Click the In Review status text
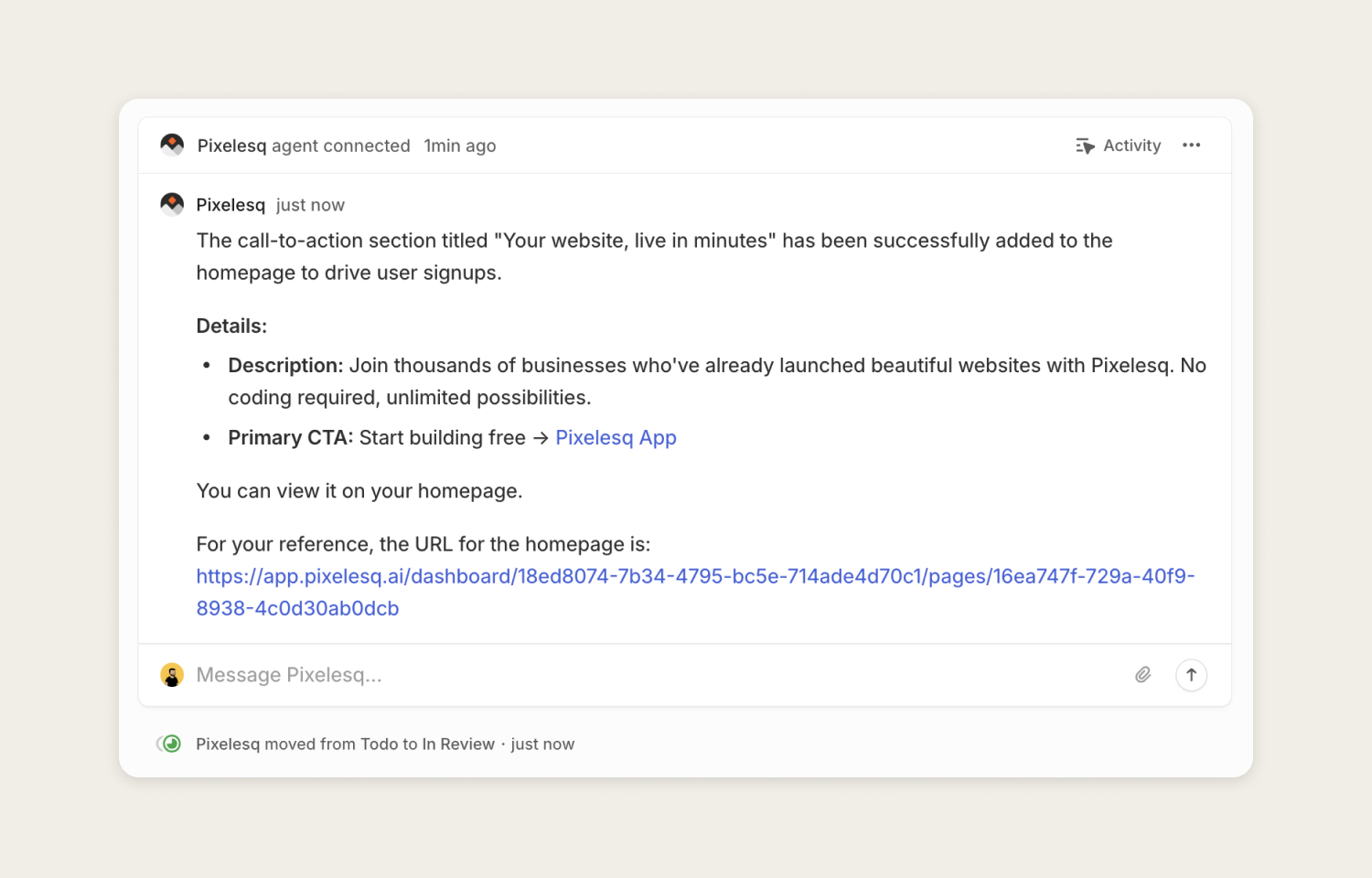The width and height of the screenshot is (1372, 878). point(457,744)
